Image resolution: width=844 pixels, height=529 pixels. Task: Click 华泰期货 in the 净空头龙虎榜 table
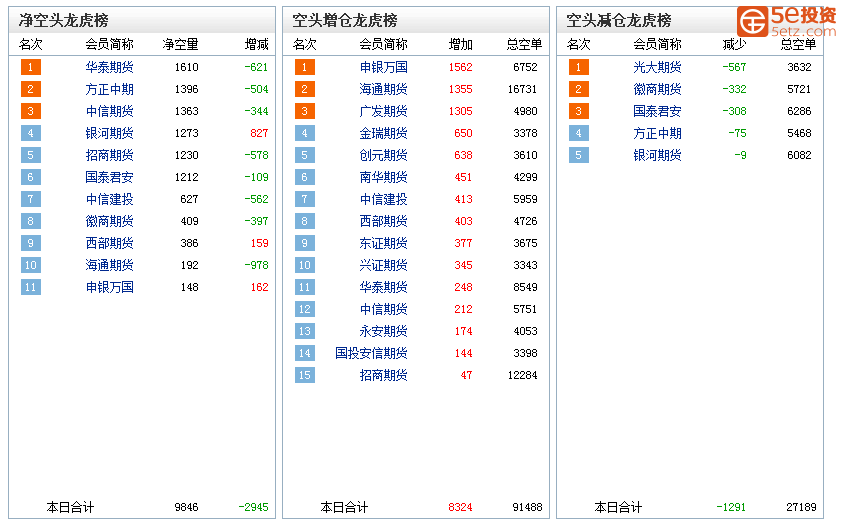tap(109, 67)
